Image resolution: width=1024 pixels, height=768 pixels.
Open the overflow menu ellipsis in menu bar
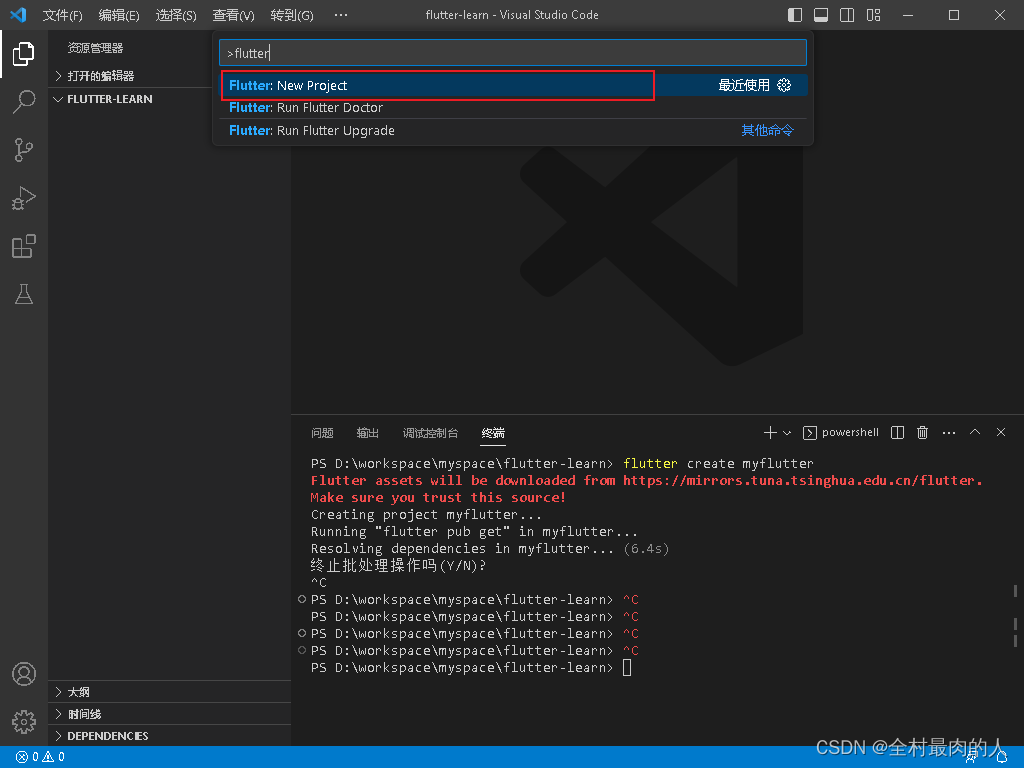coord(341,15)
